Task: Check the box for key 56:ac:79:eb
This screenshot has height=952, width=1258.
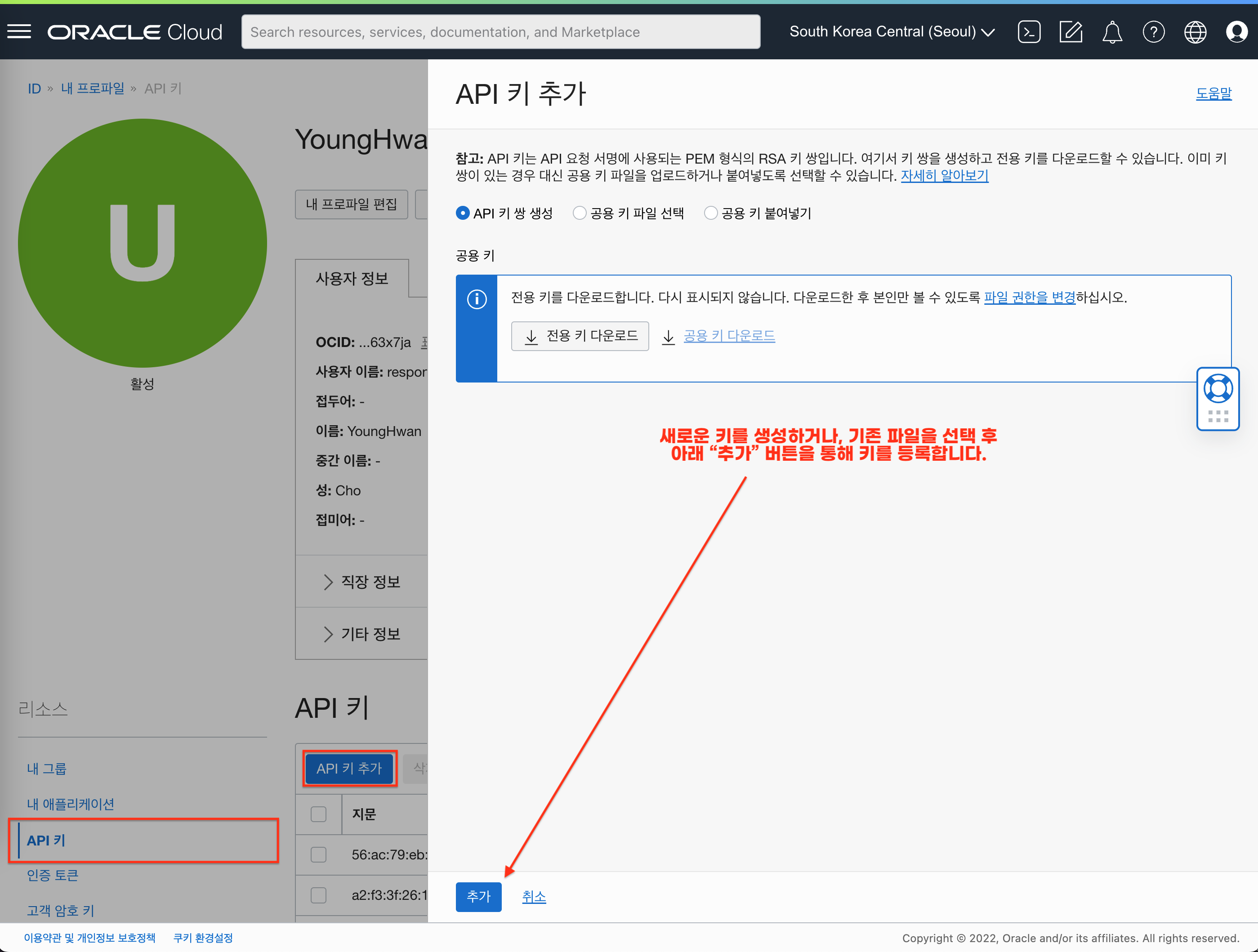Action: click(318, 854)
